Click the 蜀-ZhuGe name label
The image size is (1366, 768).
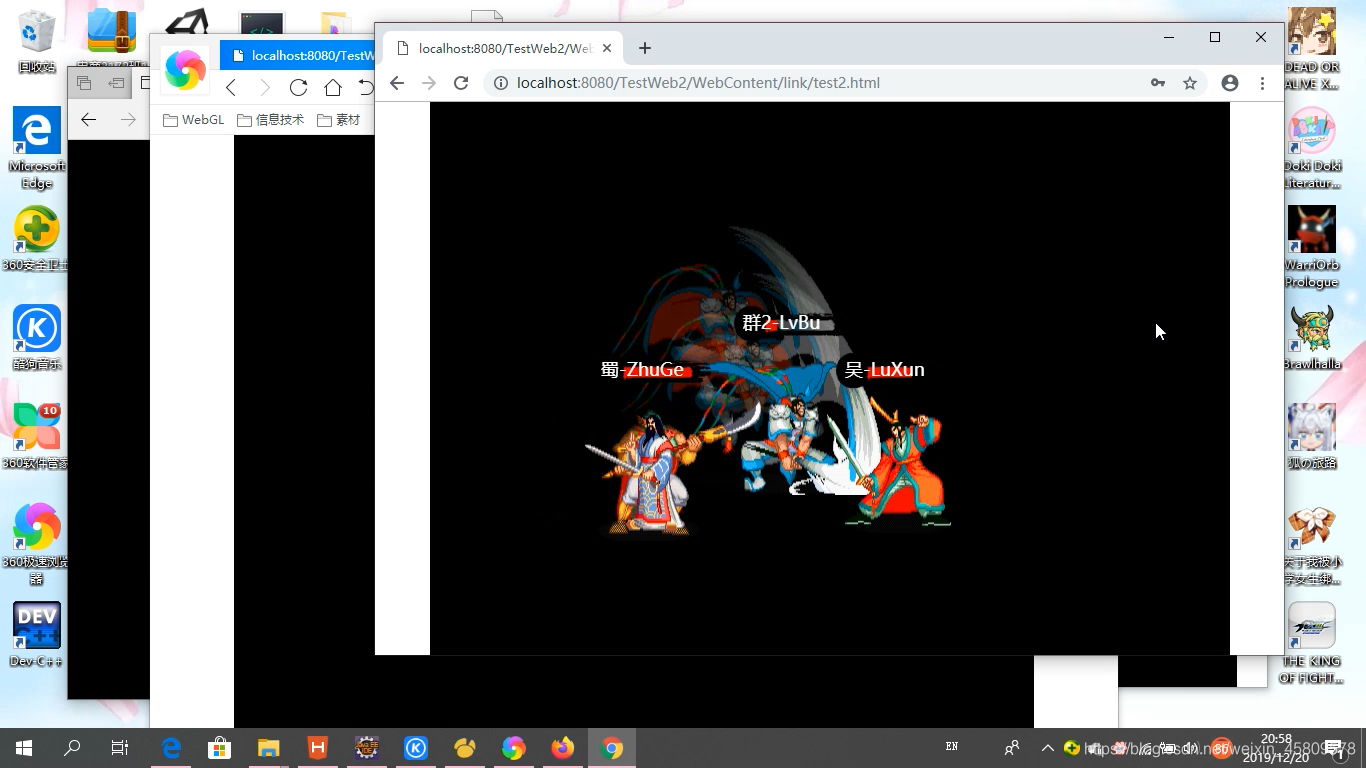pos(643,370)
